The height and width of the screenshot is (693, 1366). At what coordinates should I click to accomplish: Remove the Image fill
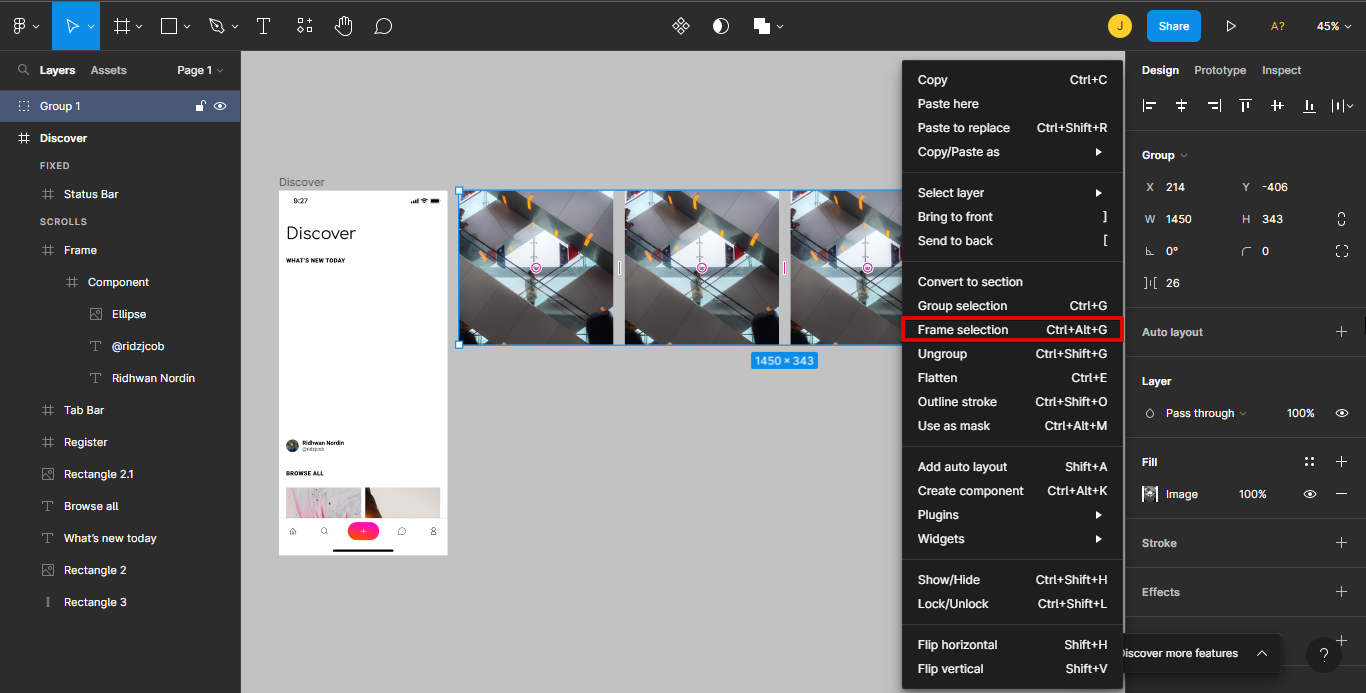pos(1342,494)
